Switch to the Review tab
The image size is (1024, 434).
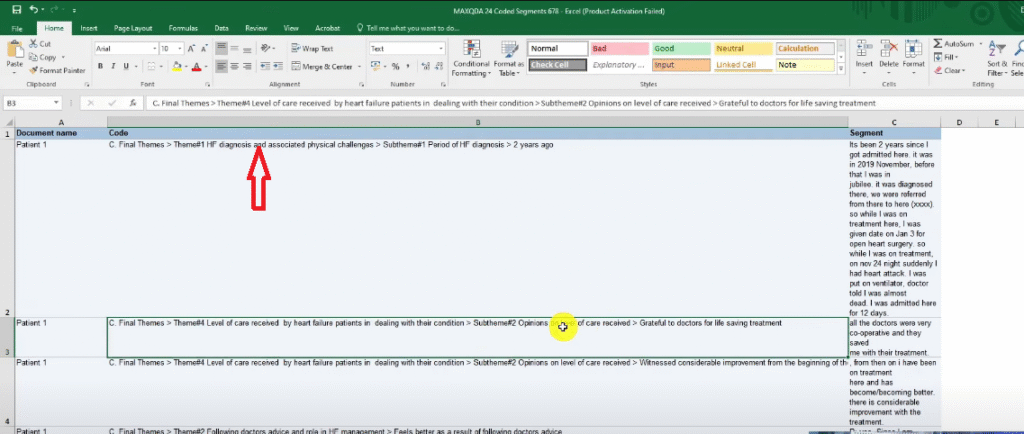click(x=256, y=29)
